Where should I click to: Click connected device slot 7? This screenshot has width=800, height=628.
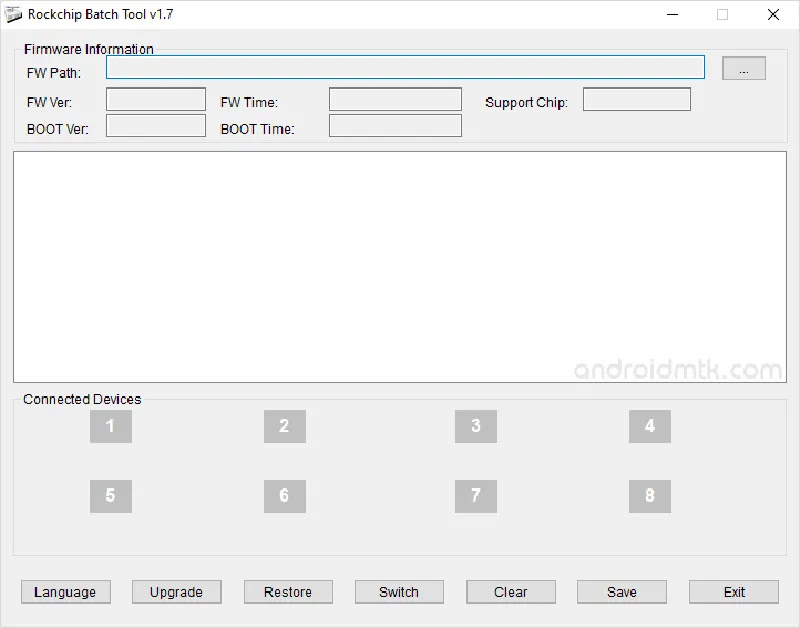coord(476,496)
